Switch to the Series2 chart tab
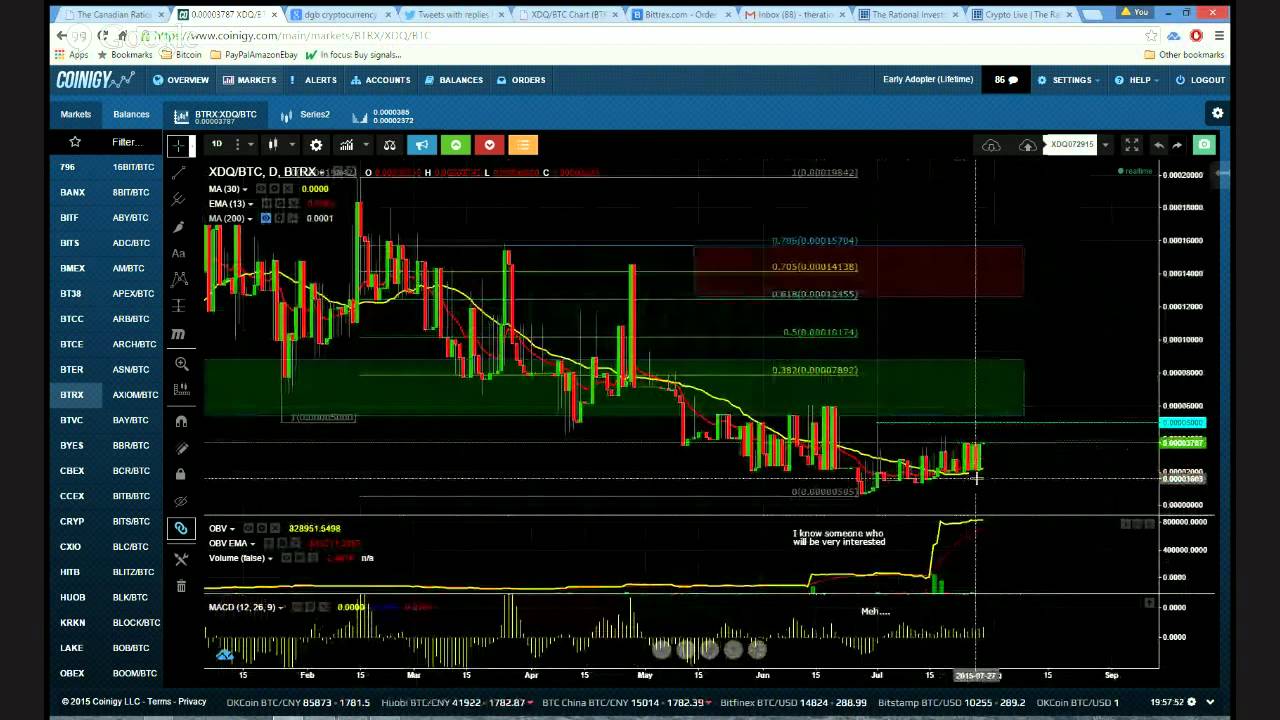The width and height of the screenshot is (1280, 720). click(307, 115)
